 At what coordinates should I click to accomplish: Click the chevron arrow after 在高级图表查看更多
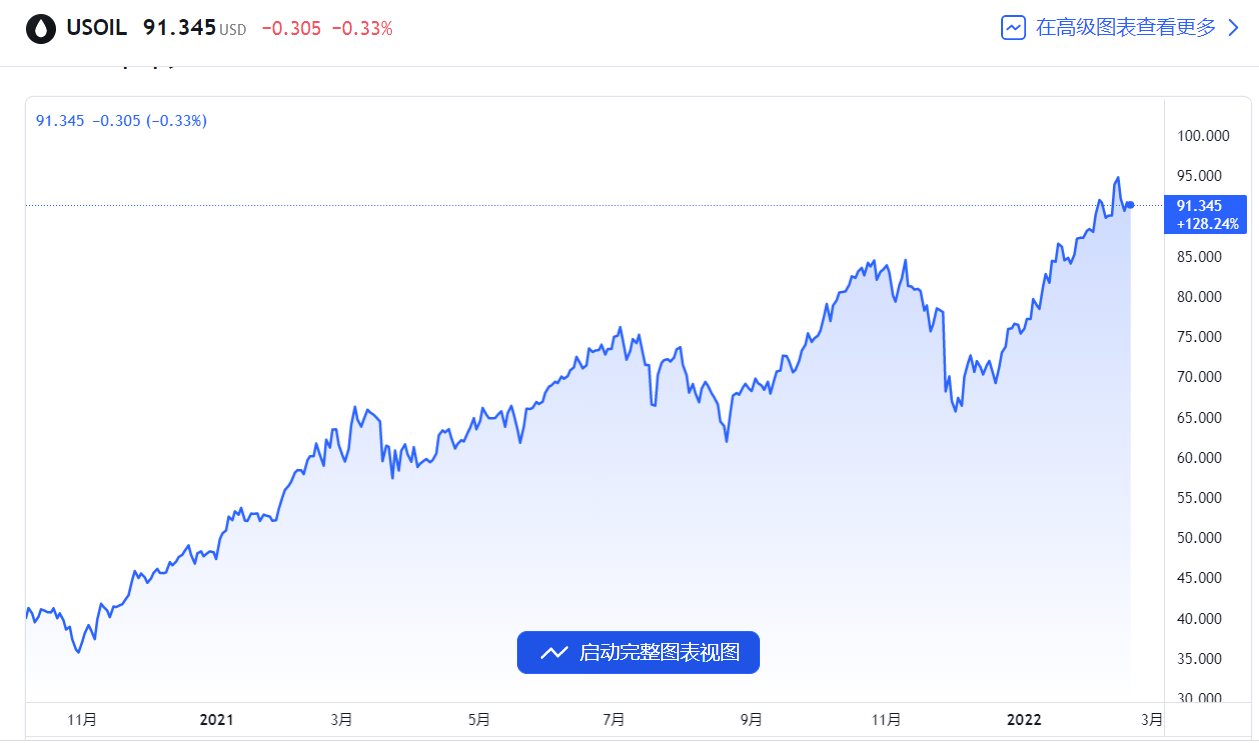[x=1233, y=28]
